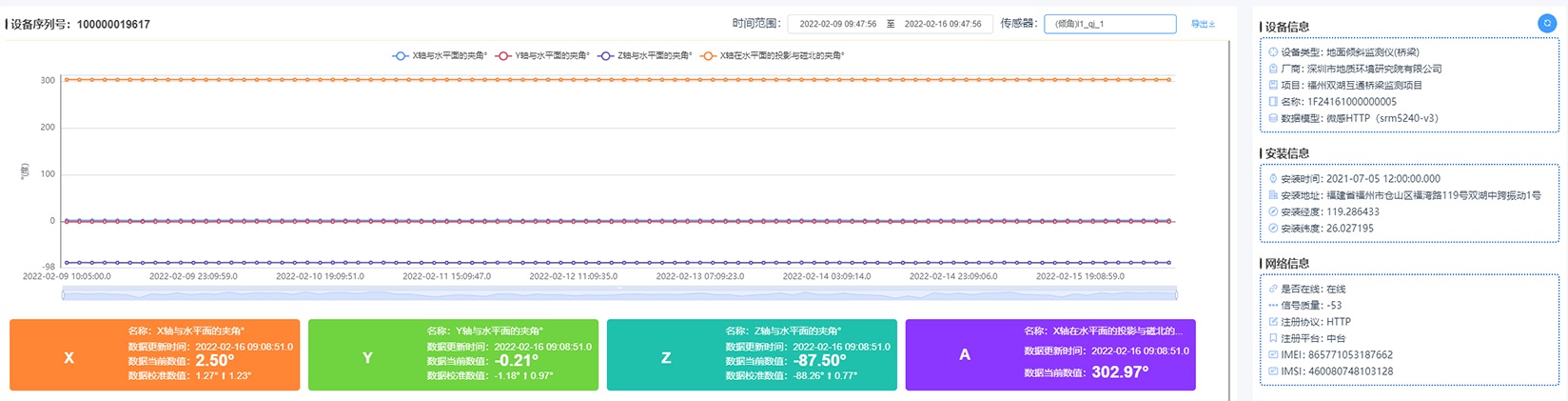Click the blue refresh icon button
Screen dimensions: 1568x401
pyautogui.click(x=1546, y=24)
